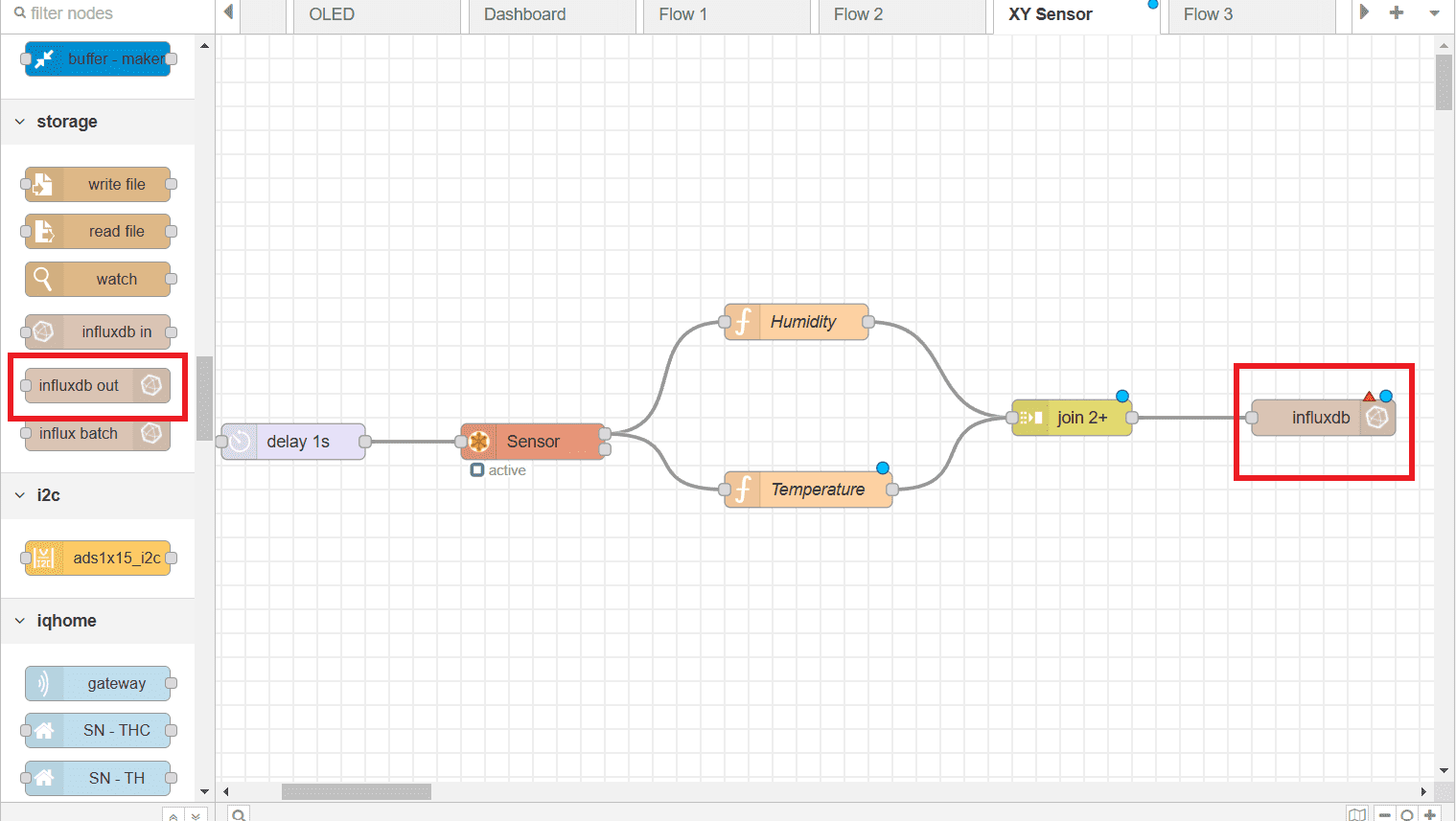This screenshot has height=821, width=1456.
Task: Toggle the active checkbox under Sensor node
Action: [x=477, y=470]
